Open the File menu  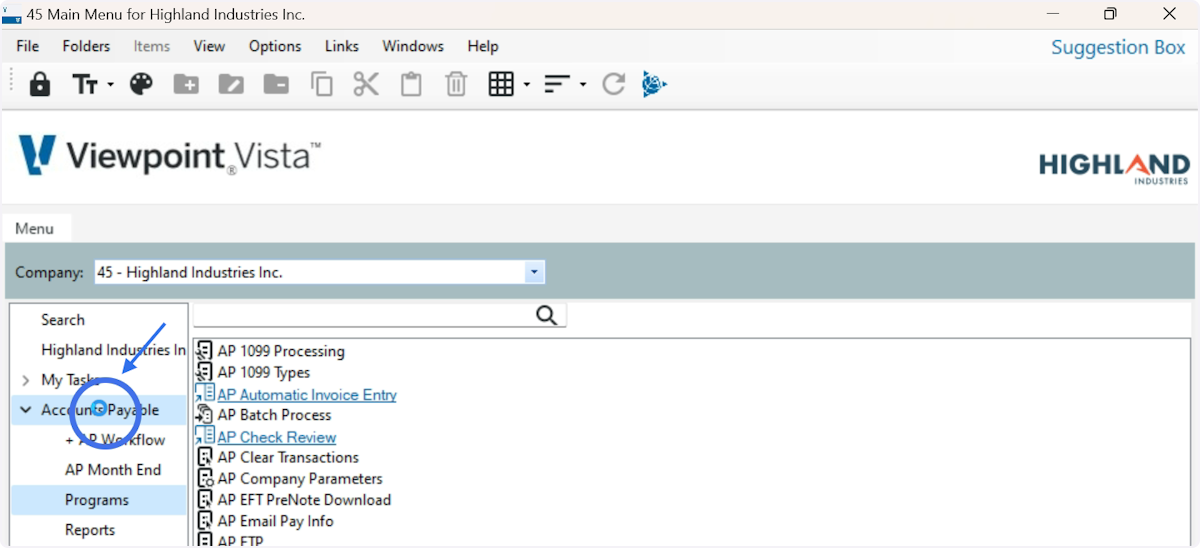28,46
